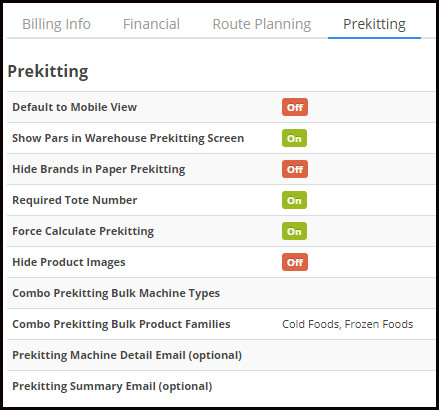Viewport: 439px width, 410px height.
Task: Click the Force Calculate Prekitting label
Action: tap(83, 231)
